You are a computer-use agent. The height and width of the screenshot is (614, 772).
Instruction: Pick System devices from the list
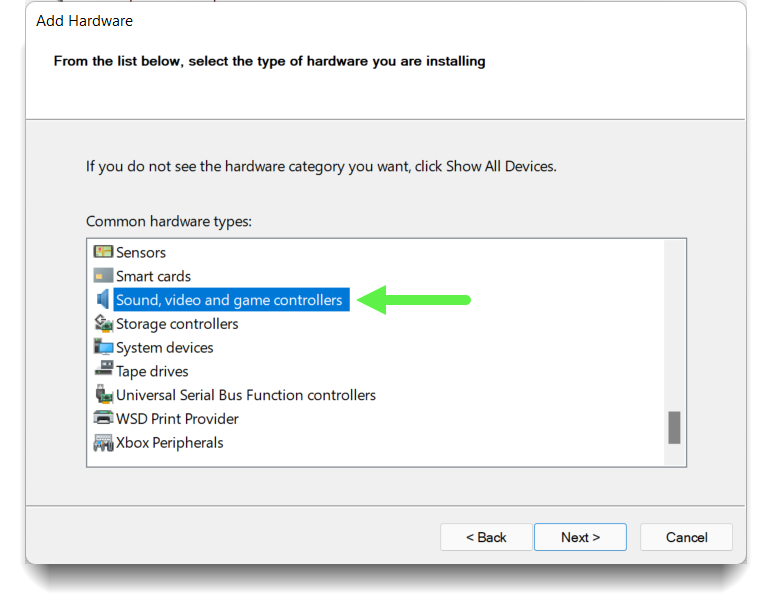(x=164, y=348)
